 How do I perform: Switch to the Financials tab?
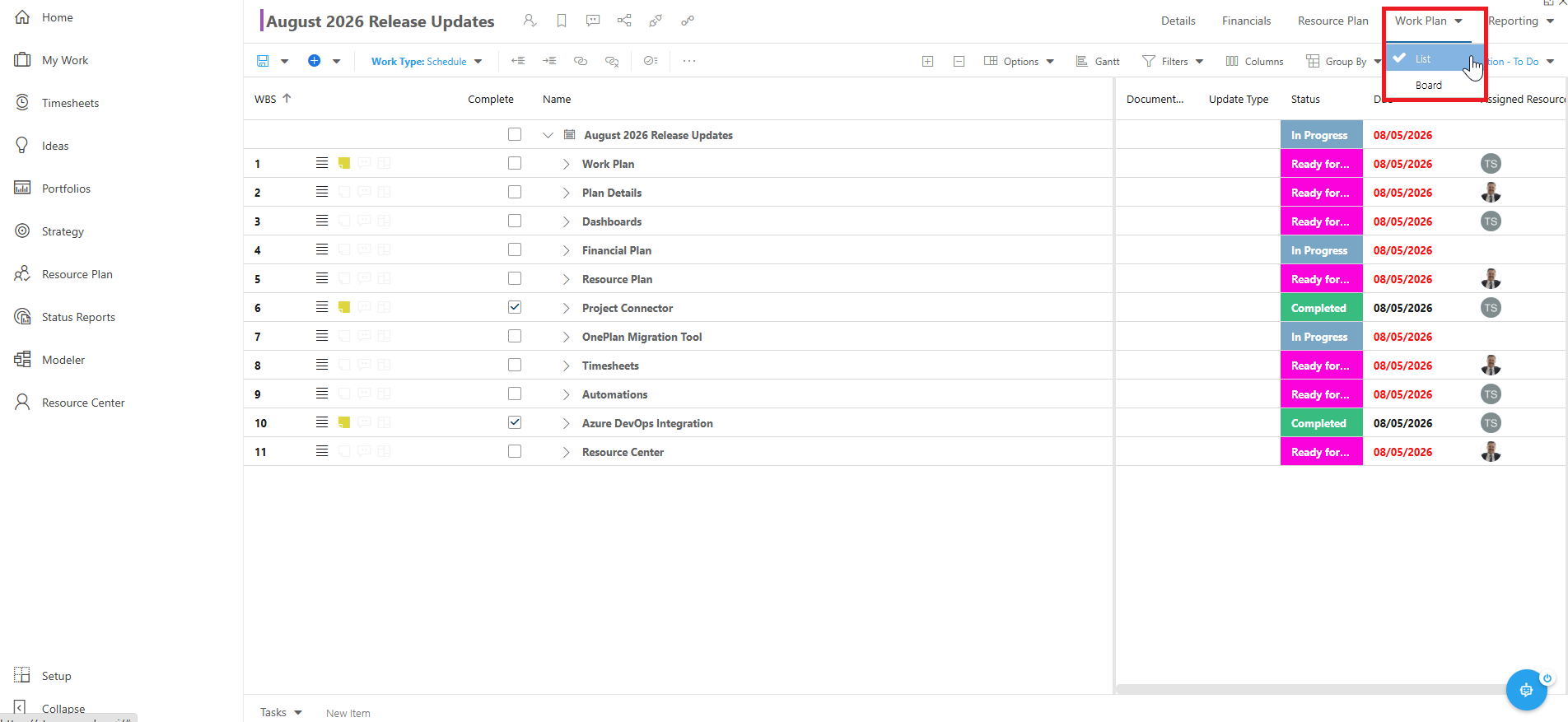point(1246,21)
